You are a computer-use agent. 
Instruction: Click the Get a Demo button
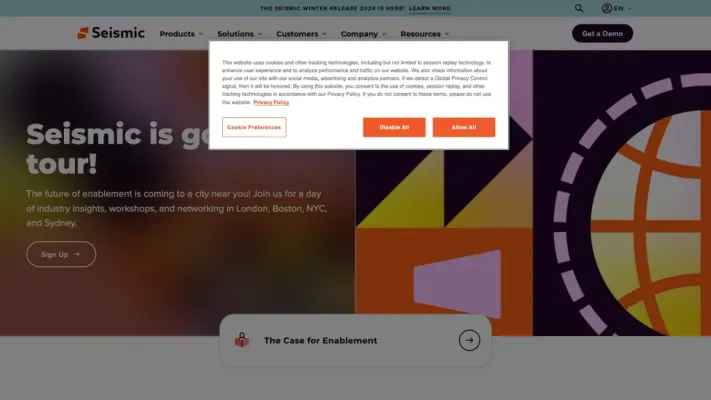click(602, 34)
